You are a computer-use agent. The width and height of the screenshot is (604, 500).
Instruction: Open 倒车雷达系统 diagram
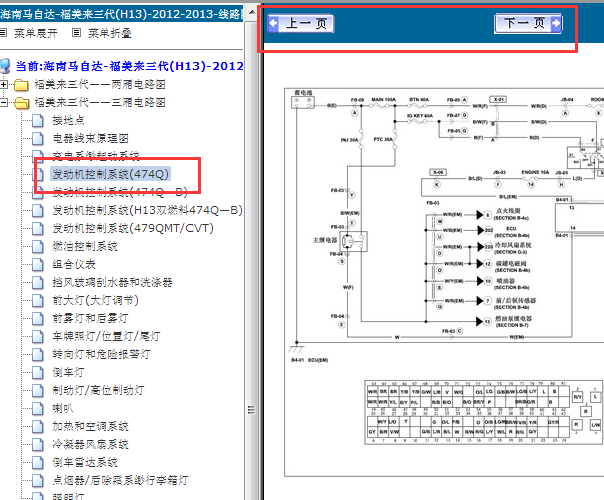point(85,462)
